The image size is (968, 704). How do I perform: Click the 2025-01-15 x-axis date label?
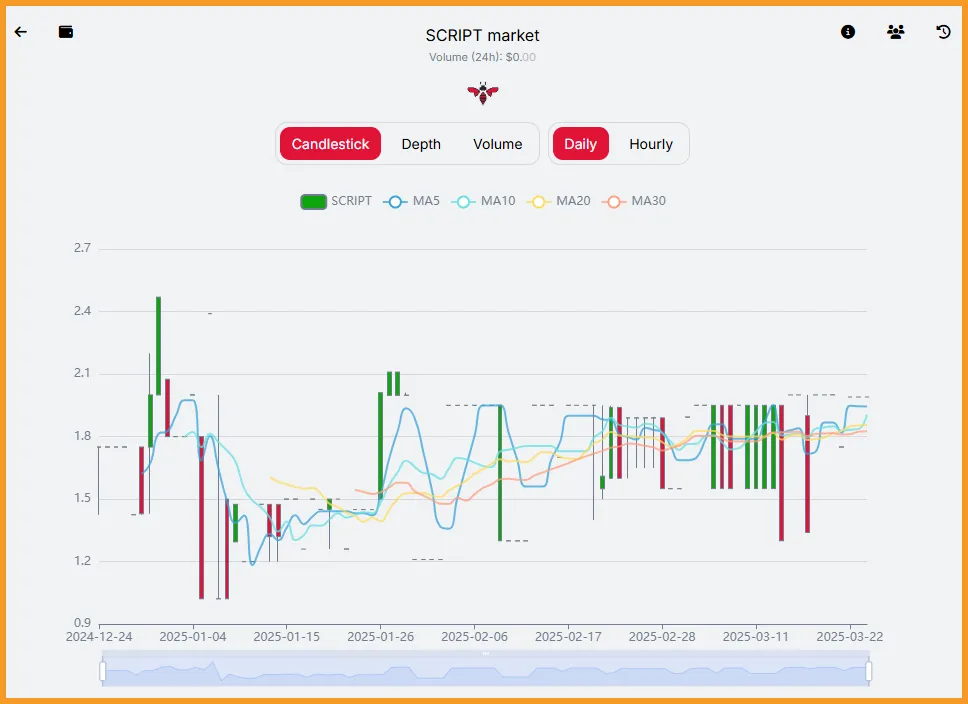click(x=286, y=637)
